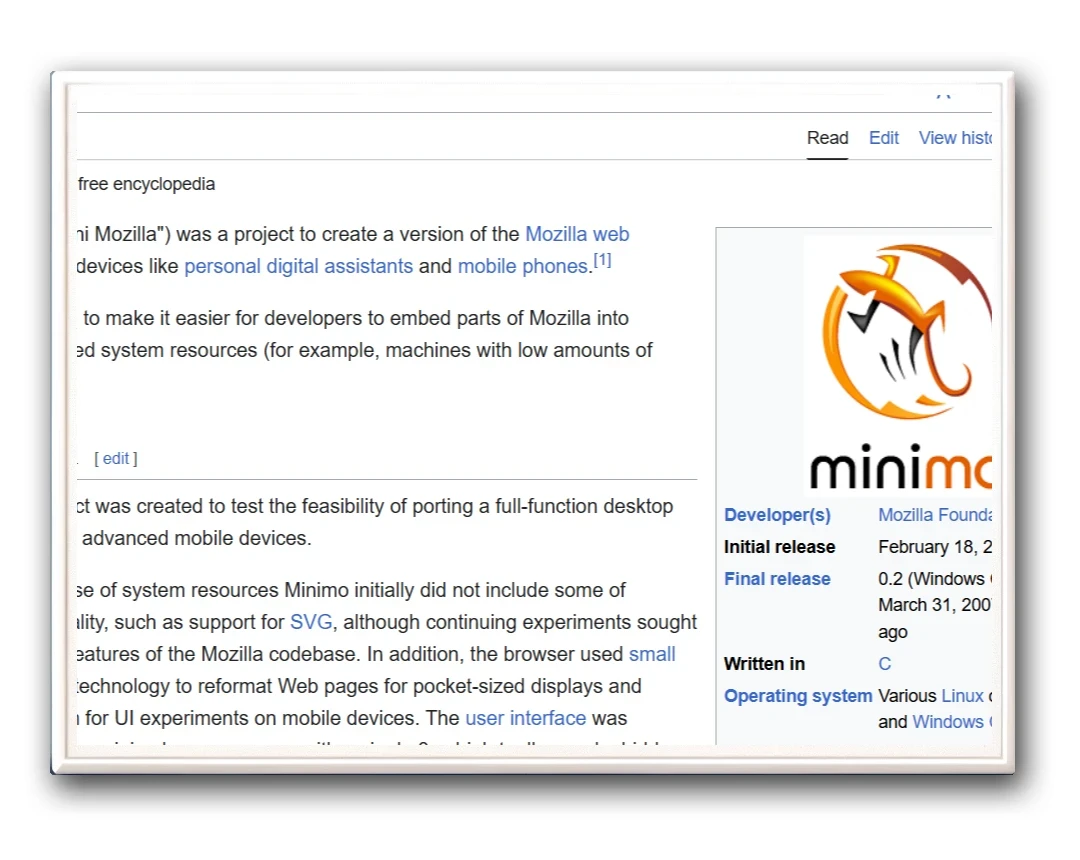Follow the Linux link in infobox
1080x860 pixels.
click(962, 696)
